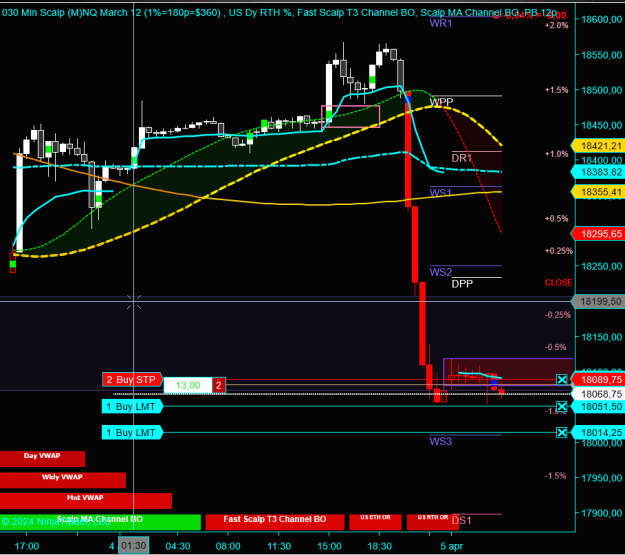Click the -1.5% percent scale label
625x555 pixels.
[x=556, y=476]
